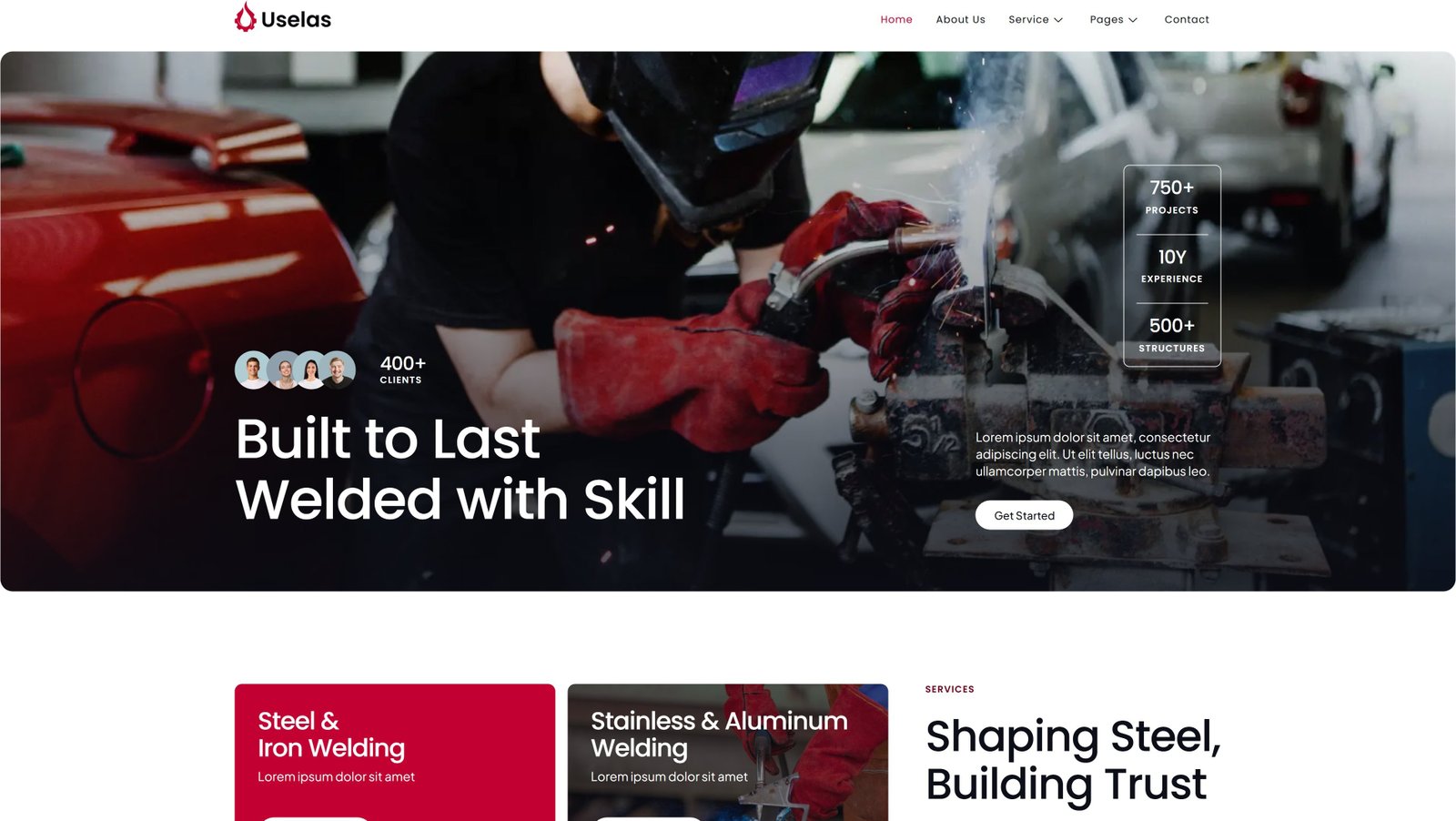1456x821 pixels.
Task: Click the Uselas flame logo icon
Action: (245, 17)
